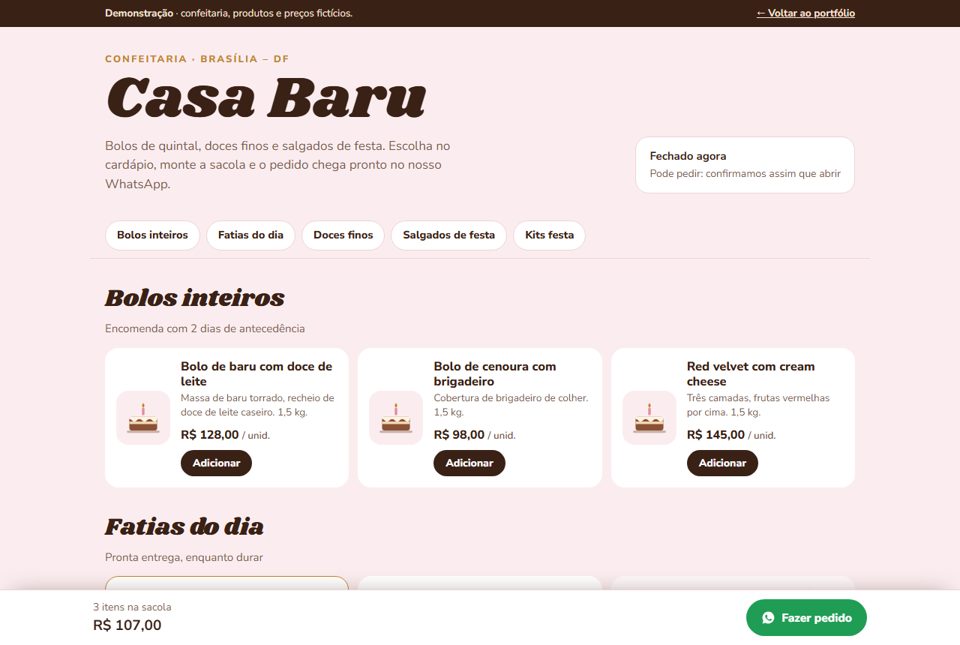The image size is (960, 645).
Task: Click the Bolo de baru com doce de leite title
Action: coord(257,374)
